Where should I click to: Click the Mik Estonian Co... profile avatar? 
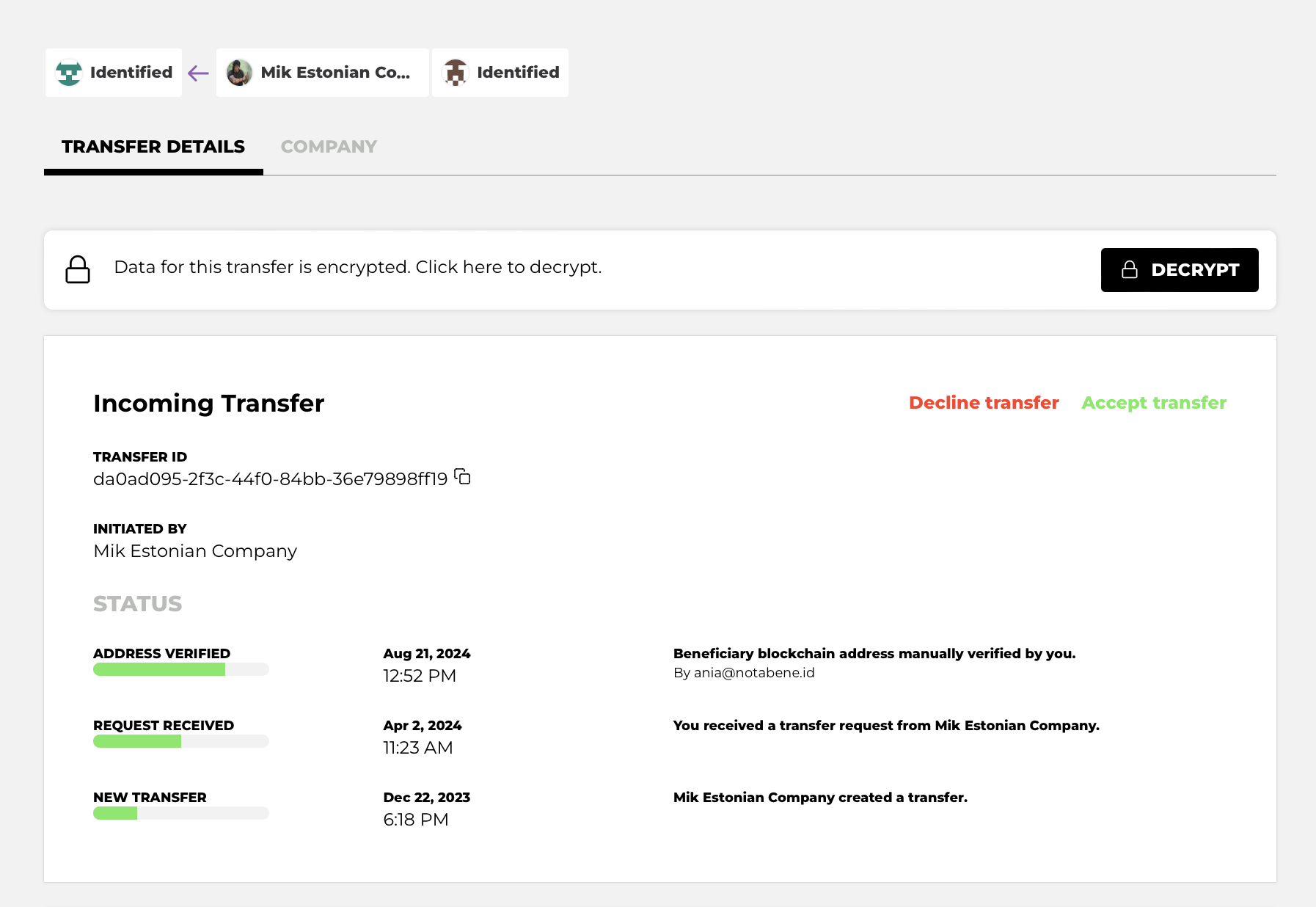pyautogui.click(x=239, y=73)
